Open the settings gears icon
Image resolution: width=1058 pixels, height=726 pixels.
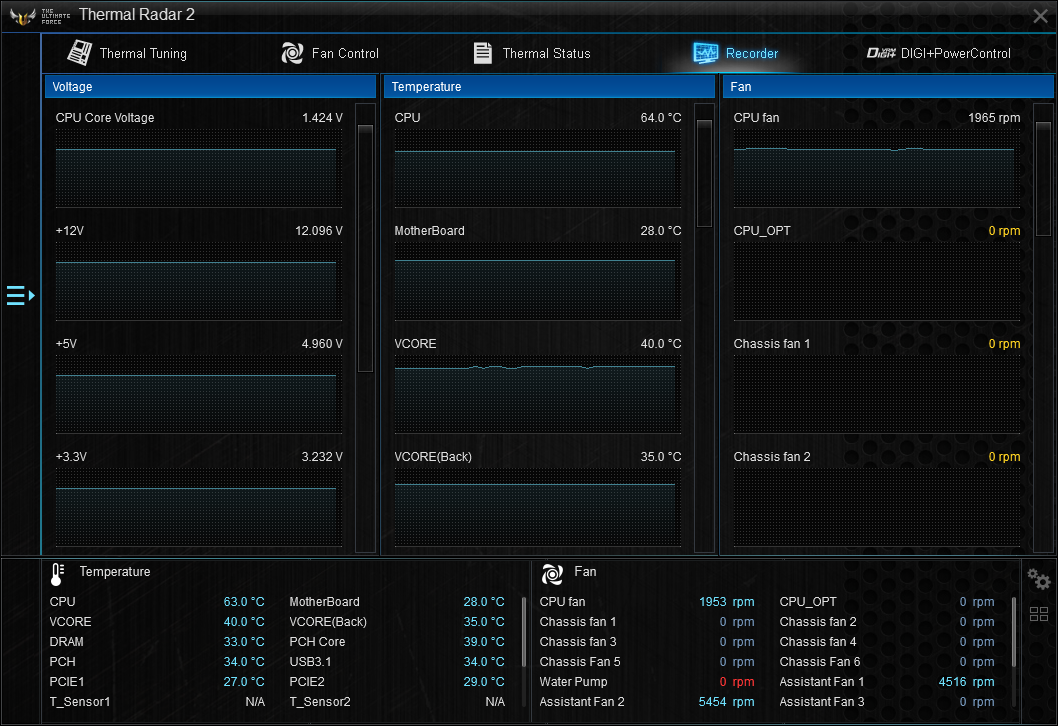1038,579
